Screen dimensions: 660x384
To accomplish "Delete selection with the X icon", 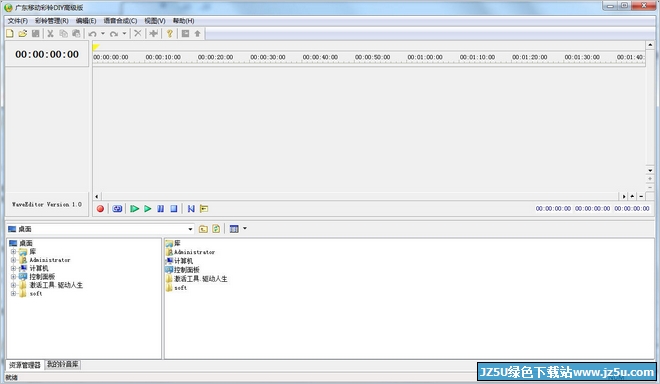I will tap(138, 34).
